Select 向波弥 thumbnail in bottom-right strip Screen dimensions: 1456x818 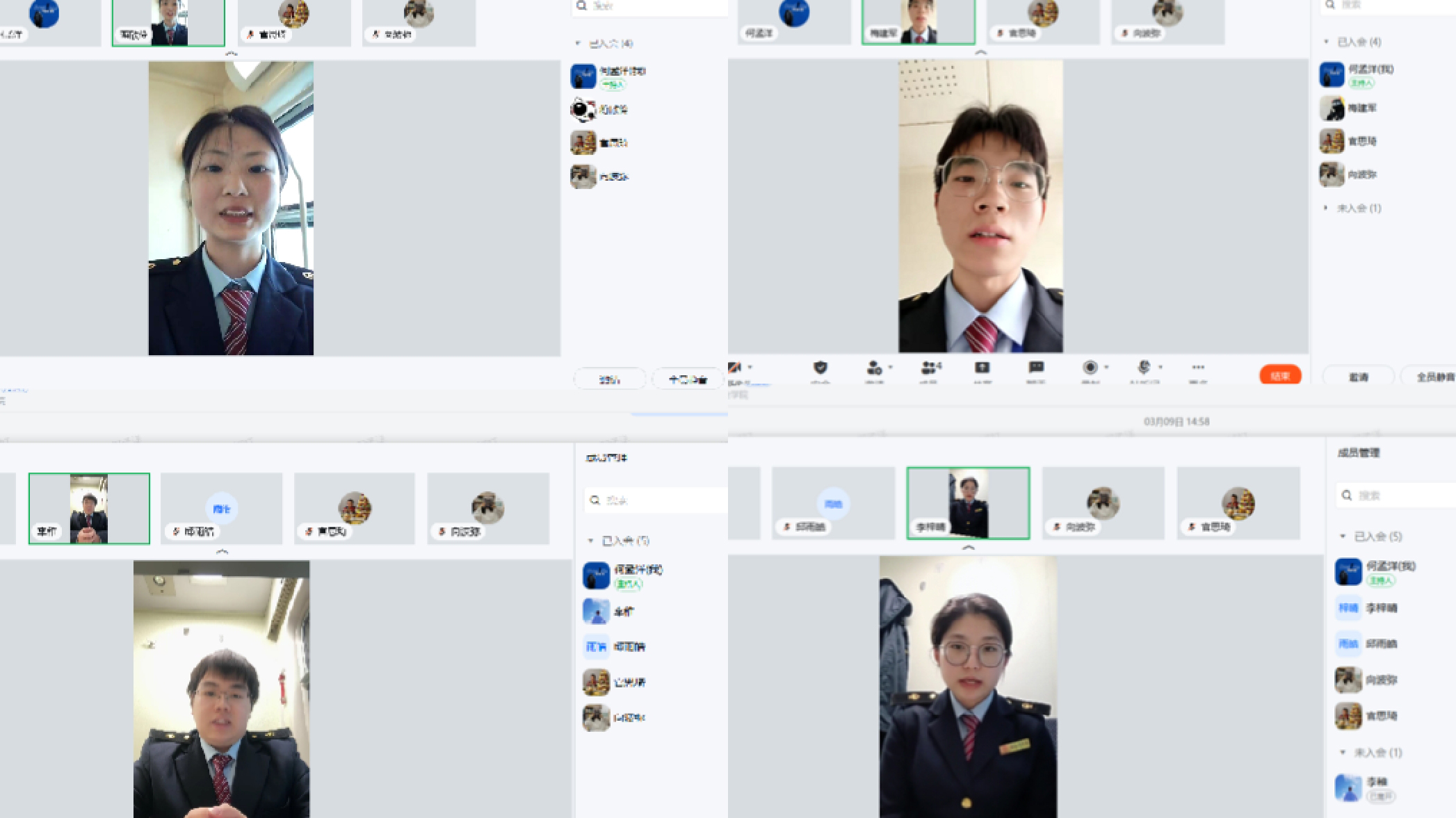[1103, 504]
